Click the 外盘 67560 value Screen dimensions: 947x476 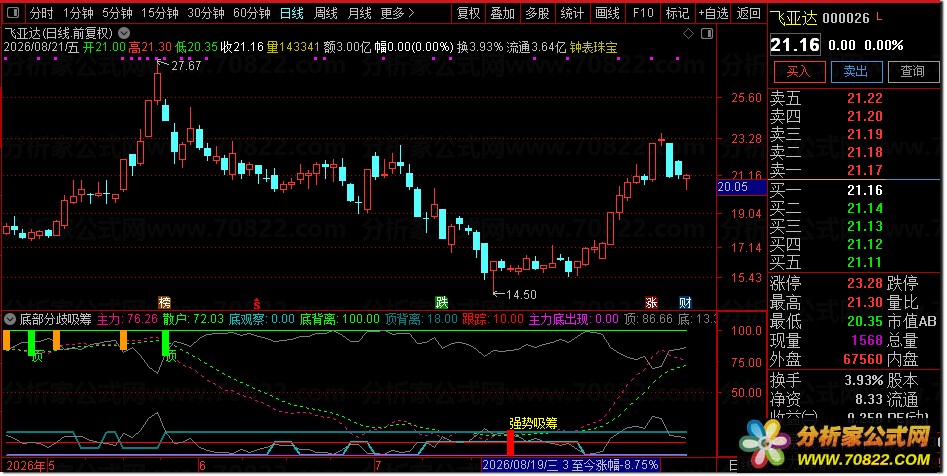pyautogui.click(x=862, y=359)
